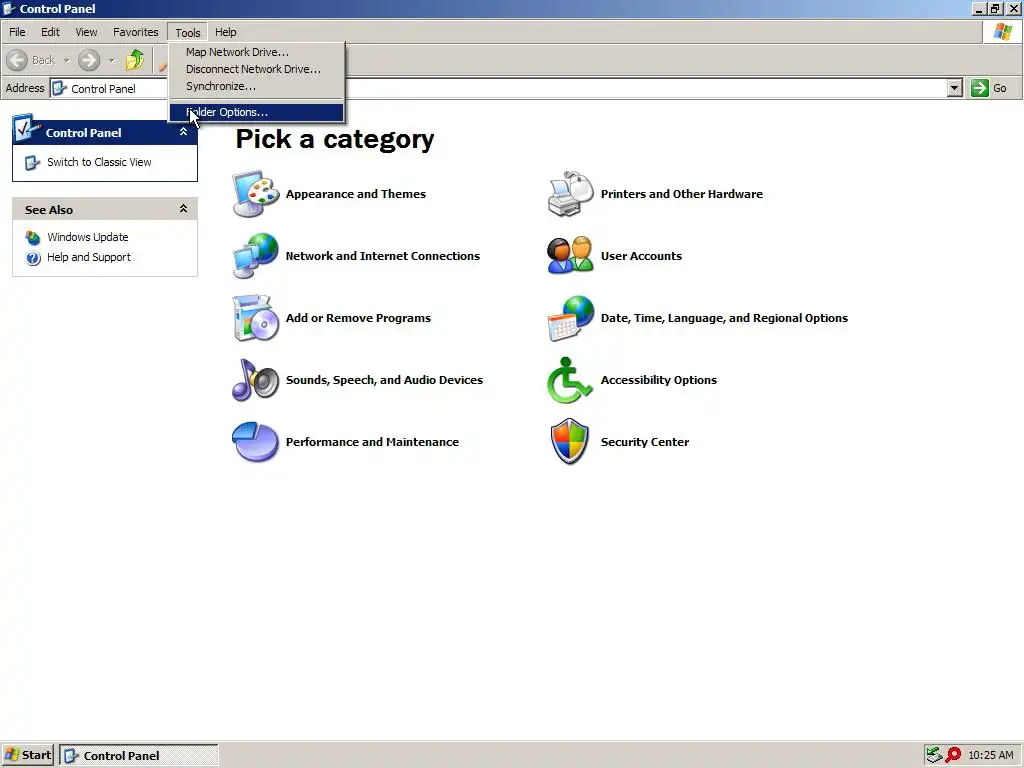This screenshot has height=768, width=1024.
Task: Open the Back button history dropdown
Action: 66,60
